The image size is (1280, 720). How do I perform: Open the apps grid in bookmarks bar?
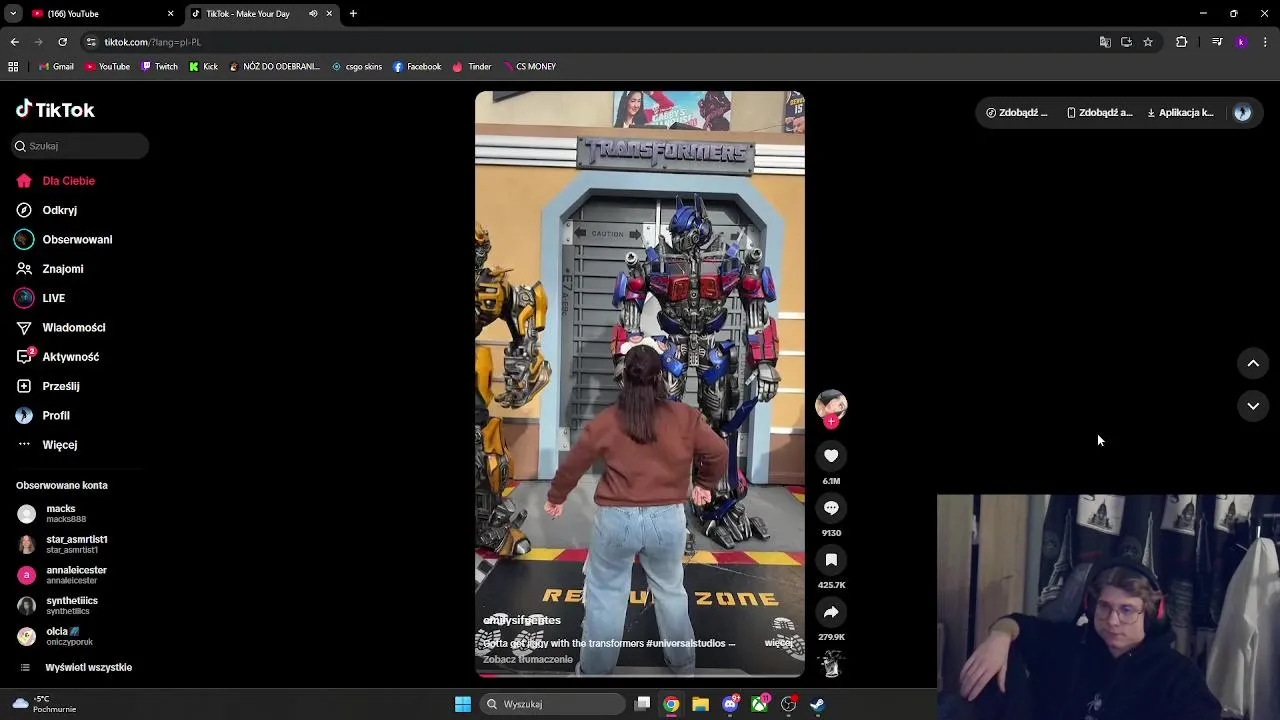tap(13, 67)
